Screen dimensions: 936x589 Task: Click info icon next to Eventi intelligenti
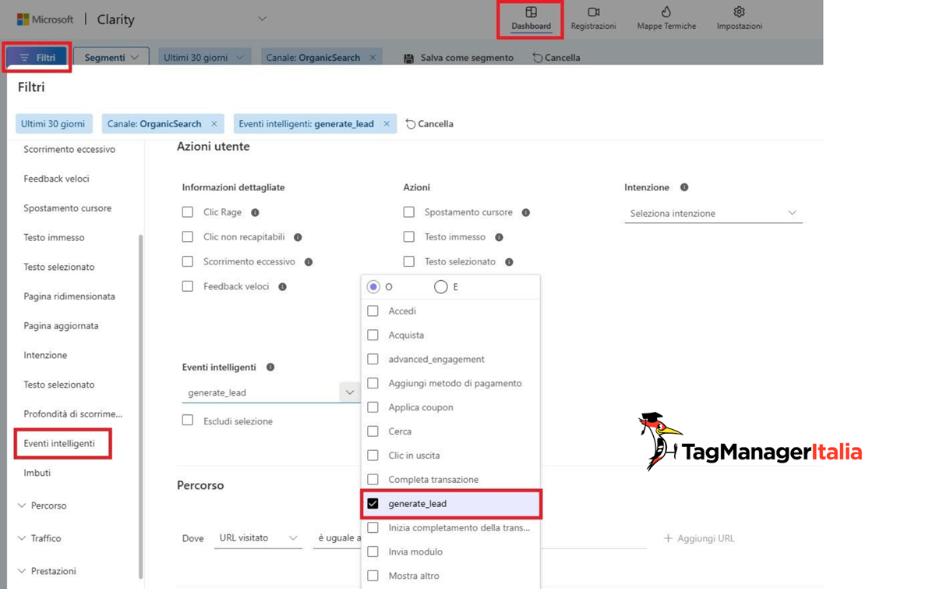tap(270, 368)
